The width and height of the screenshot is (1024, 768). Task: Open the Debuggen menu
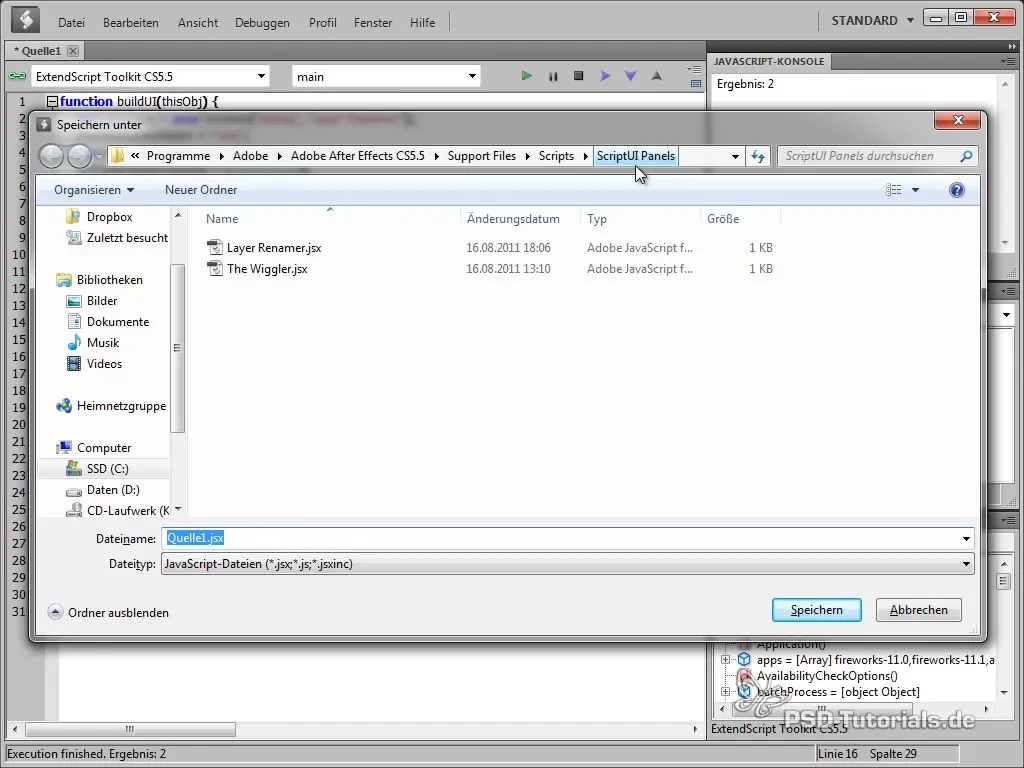262,23
